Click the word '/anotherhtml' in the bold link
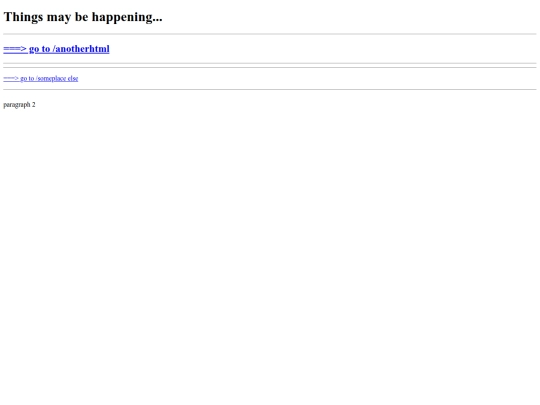Image resolution: width=540 pixels, height=405 pixels. pos(81,49)
